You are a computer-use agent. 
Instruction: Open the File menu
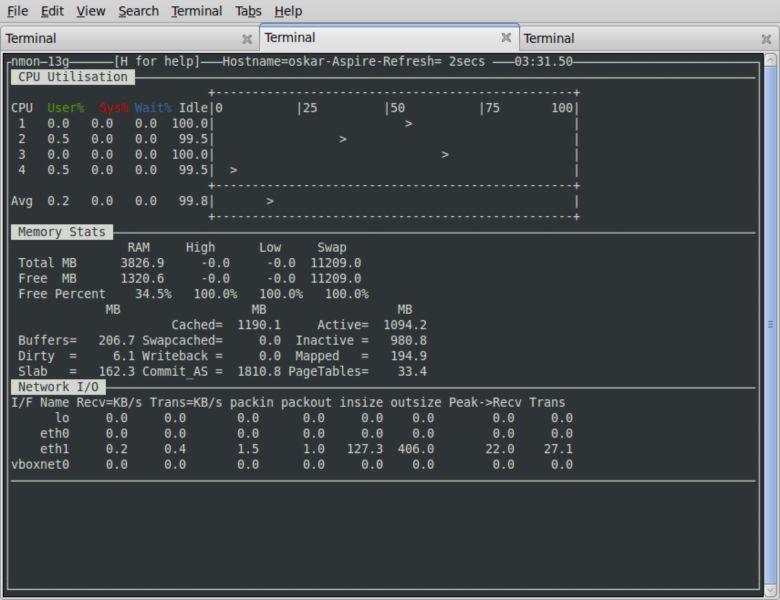point(17,11)
